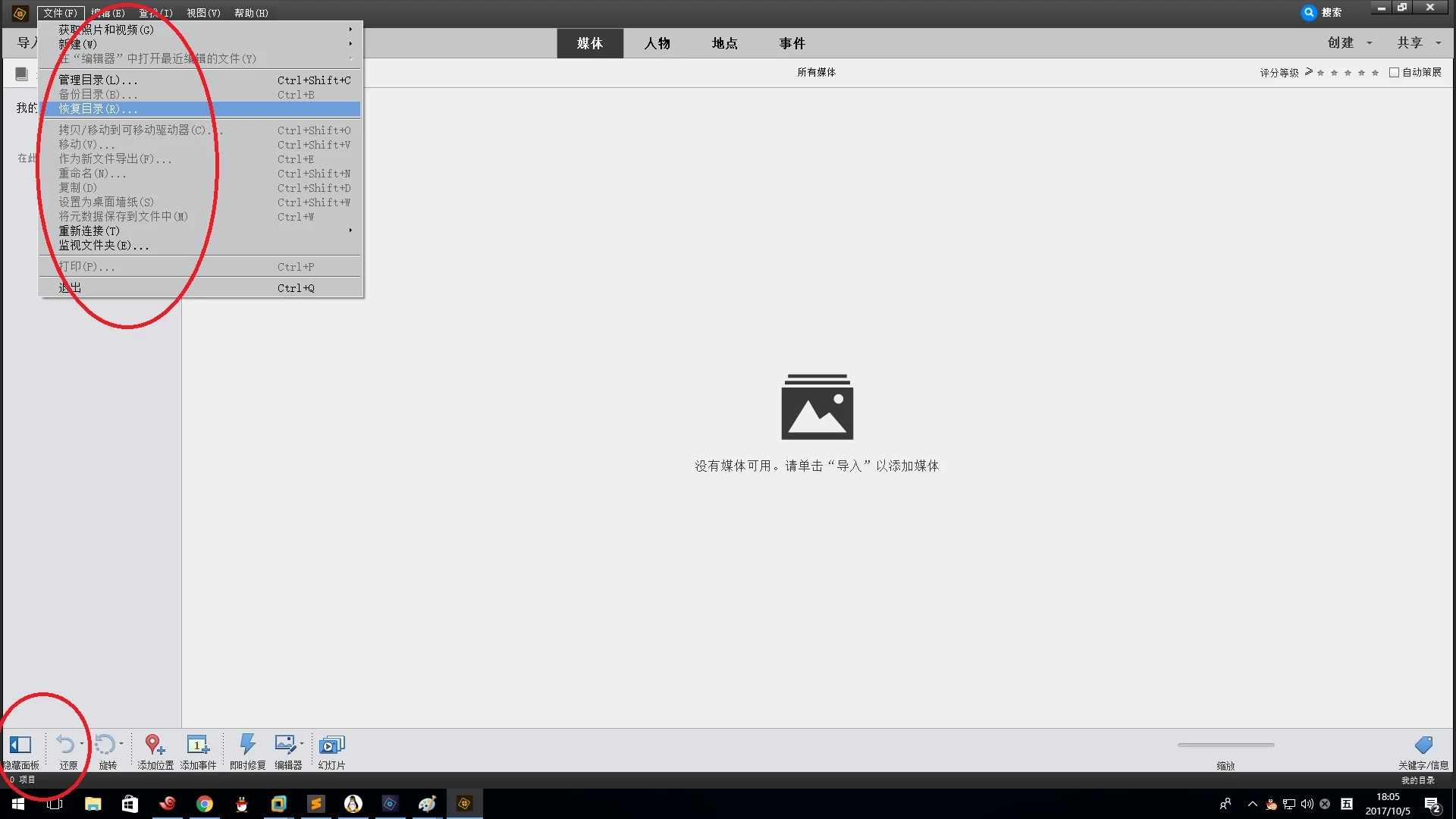
Task: Click the Hide Panel (隐藏面板) icon
Action: [x=20, y=745]
